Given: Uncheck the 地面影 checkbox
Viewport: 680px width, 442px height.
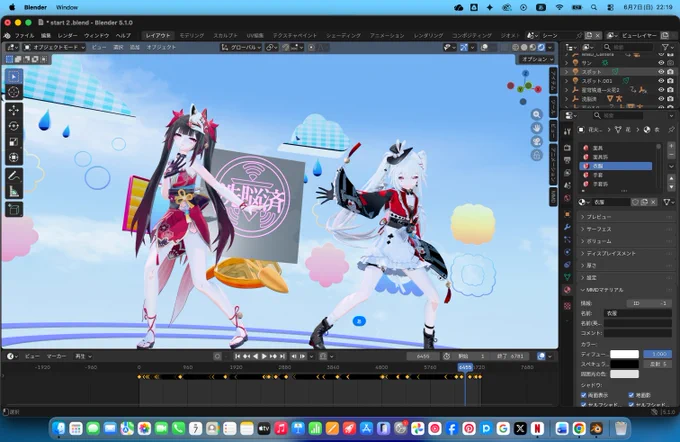Looking at the screenshot, I should (x=631, y=395).
